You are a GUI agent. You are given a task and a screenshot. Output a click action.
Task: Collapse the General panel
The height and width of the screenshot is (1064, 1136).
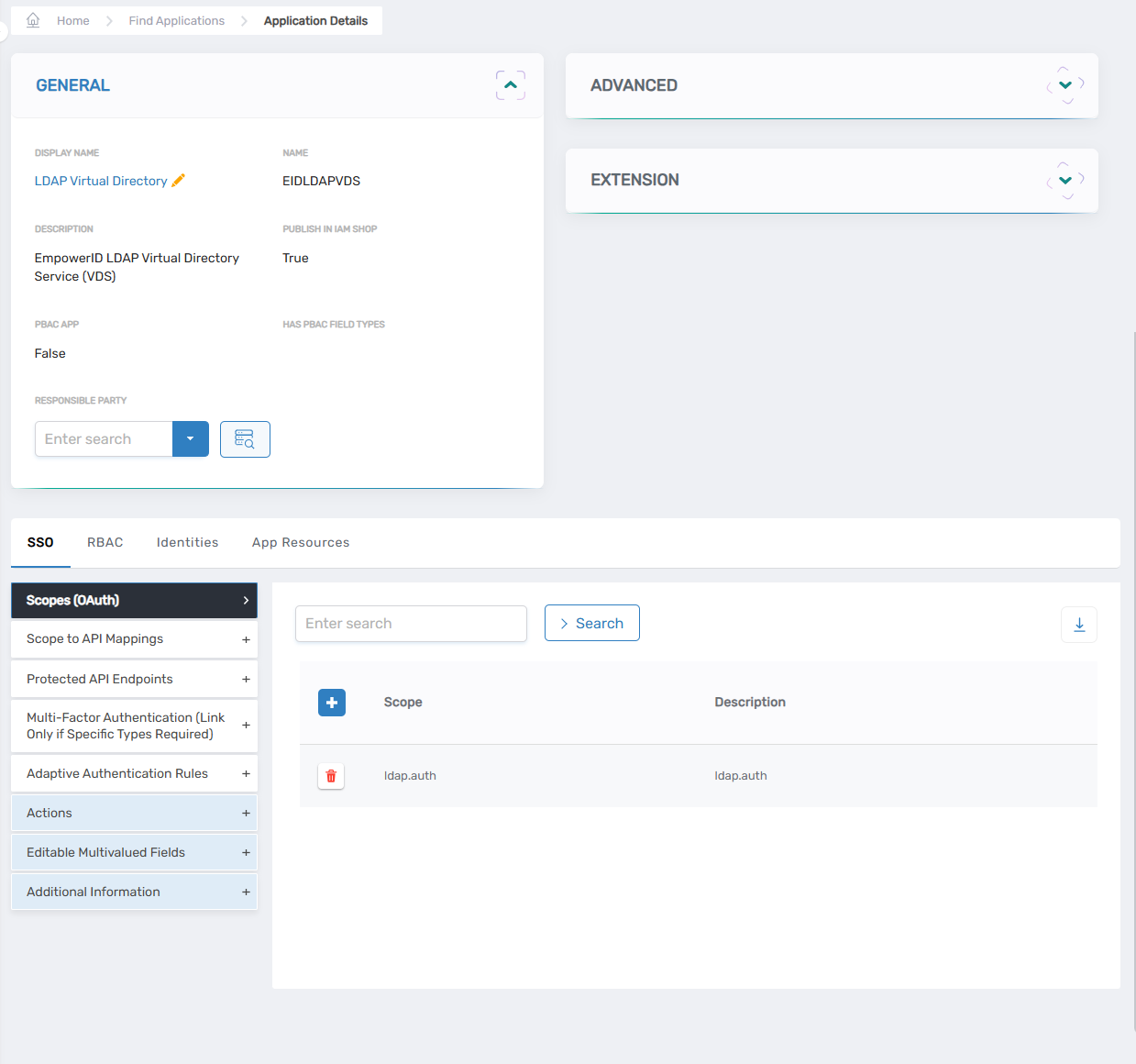point(511,85)
